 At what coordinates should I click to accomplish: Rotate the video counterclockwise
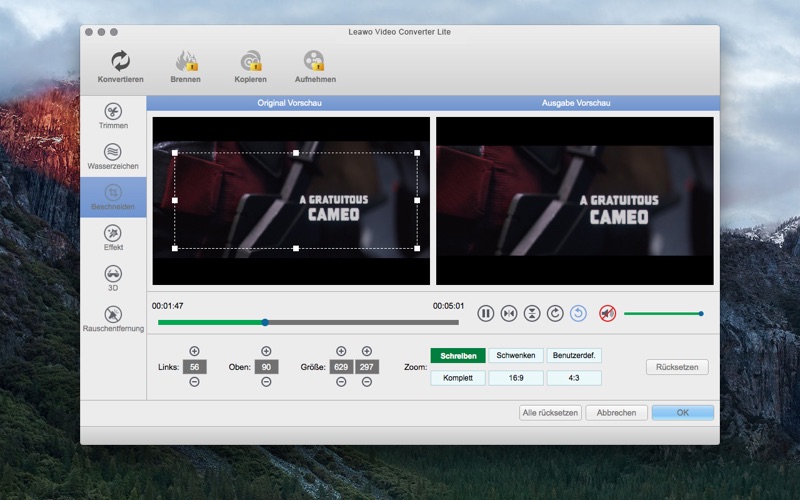[x=578, y=313]
